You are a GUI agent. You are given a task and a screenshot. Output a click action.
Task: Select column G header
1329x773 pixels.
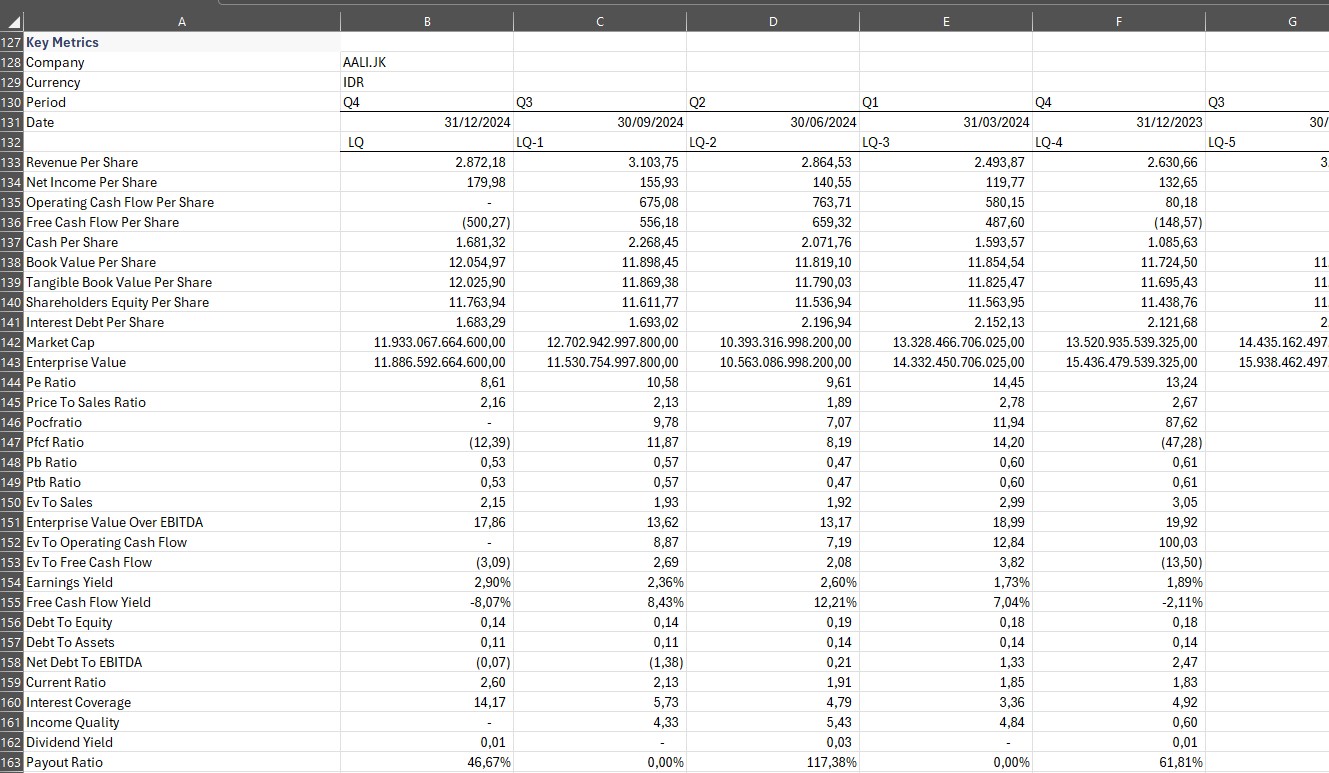coord(1291,21)
